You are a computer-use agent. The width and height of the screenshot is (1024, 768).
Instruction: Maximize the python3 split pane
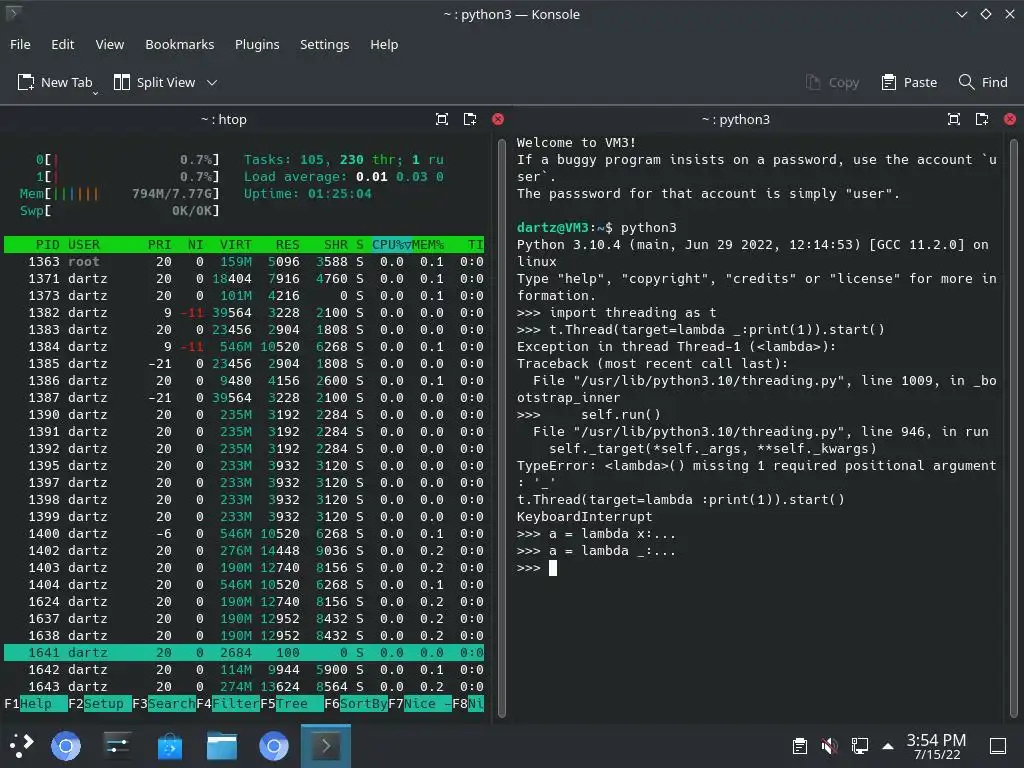954,119
